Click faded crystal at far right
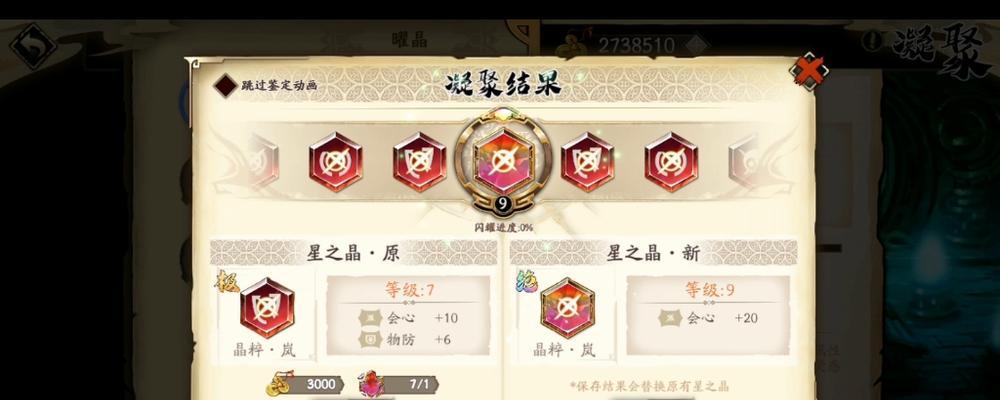 [x=749, y=161]
